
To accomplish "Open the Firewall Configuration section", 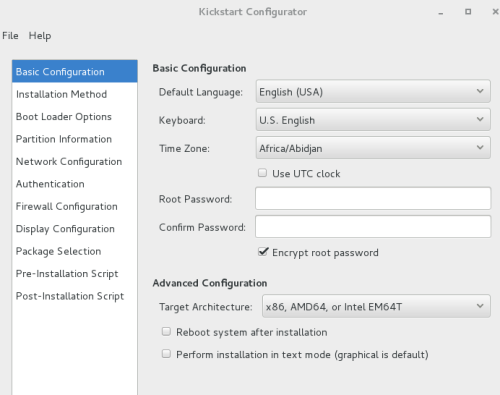I will click(x=75, y=206).
